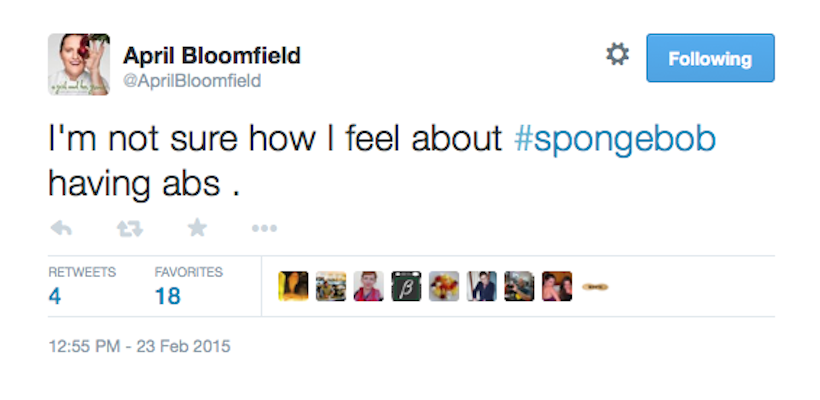The height and width of the screenshot is (400, 820).
Task: Click the beta symbol chalkboard avatar
Action: click(x=406, y=287)
